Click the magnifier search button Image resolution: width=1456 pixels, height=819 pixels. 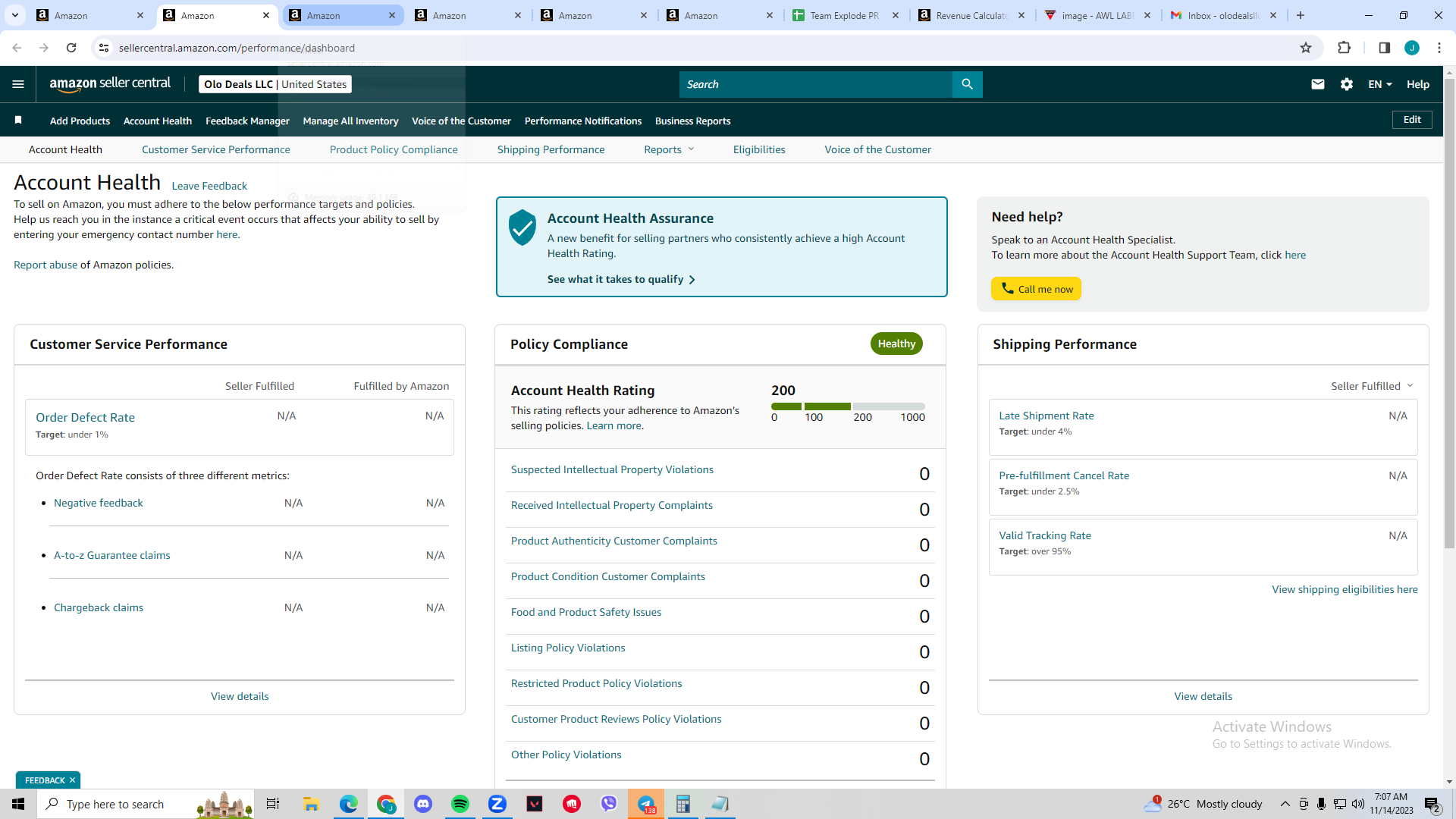coord(967,84)
